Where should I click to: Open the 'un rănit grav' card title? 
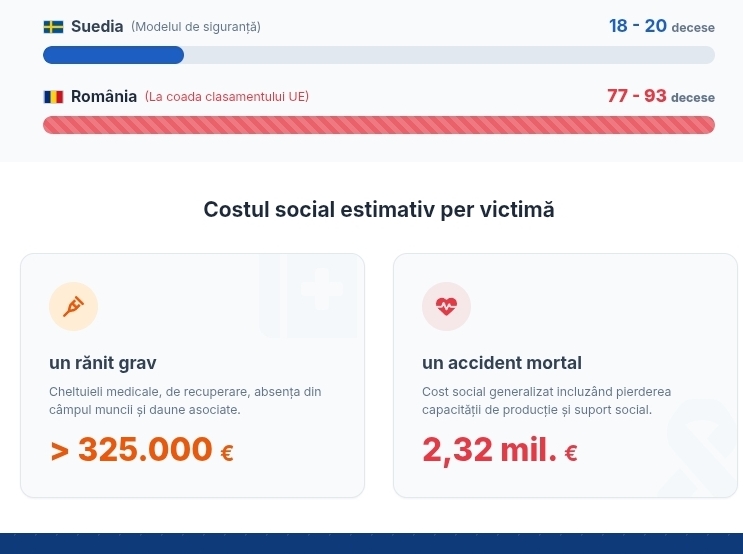coord(103,363)
